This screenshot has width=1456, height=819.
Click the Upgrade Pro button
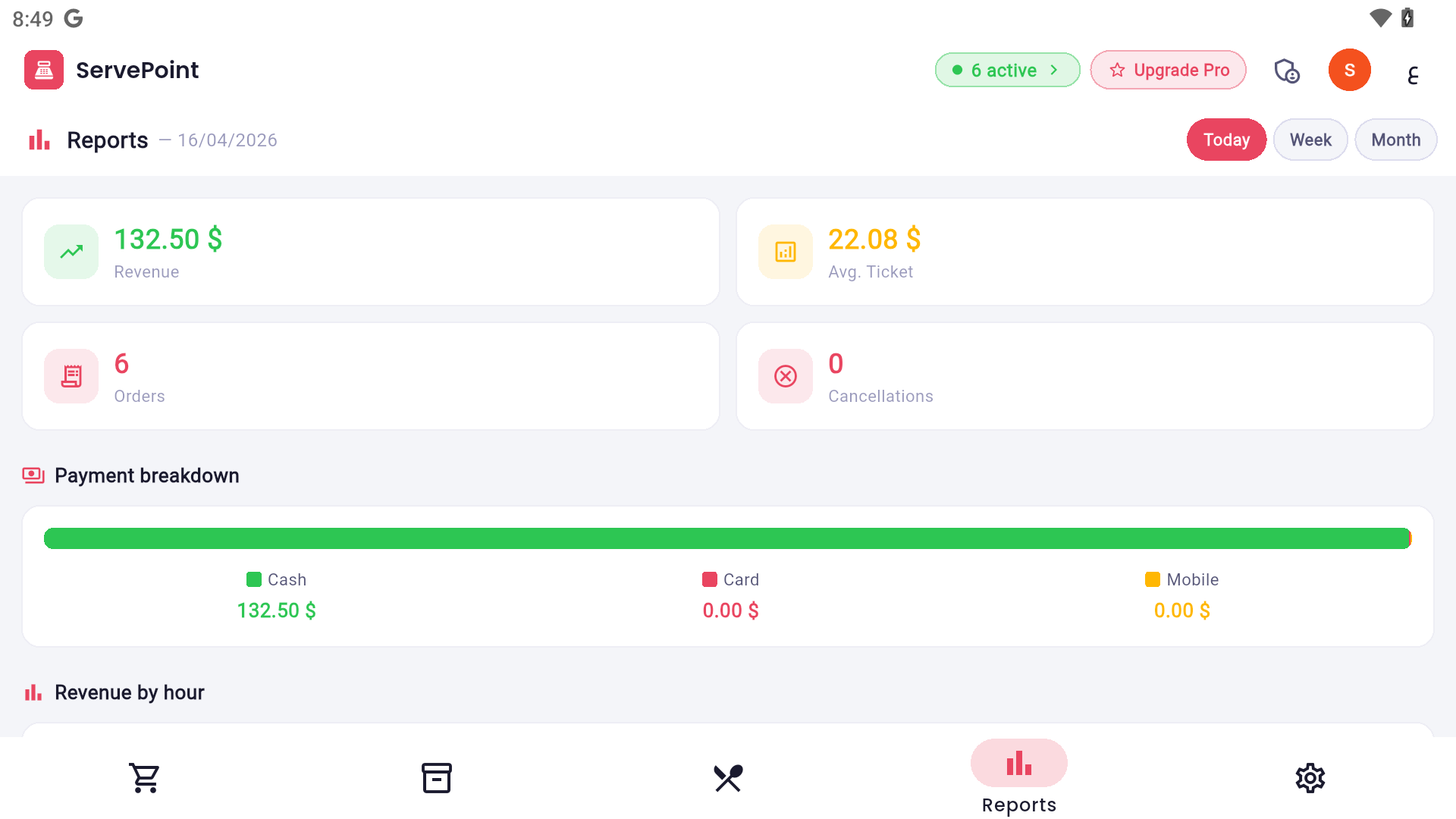tap(1167, 70)
